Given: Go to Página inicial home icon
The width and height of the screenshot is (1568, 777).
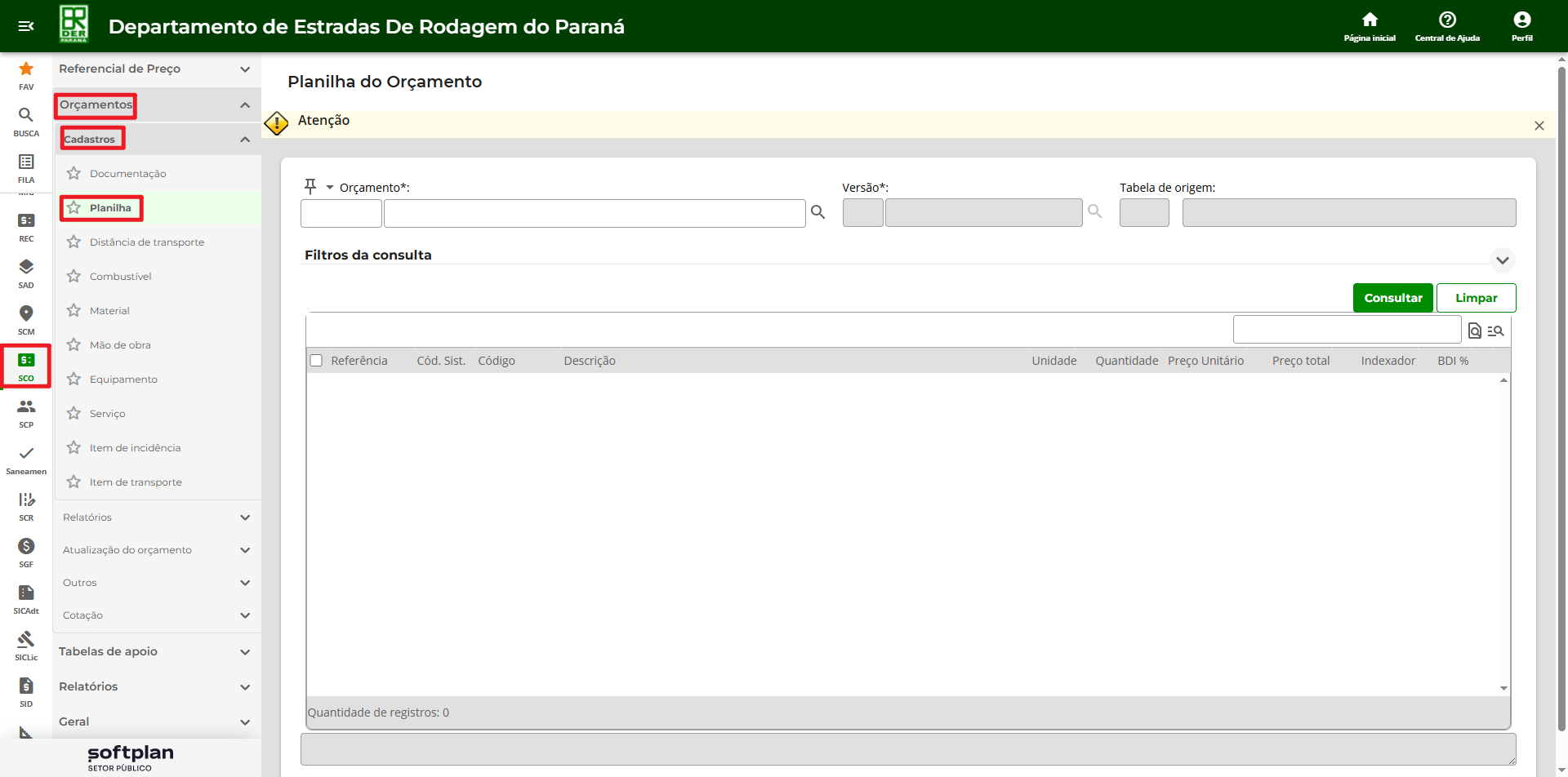Looking at the screenshot, I should pyautogui.click(x=1370, y=20).
